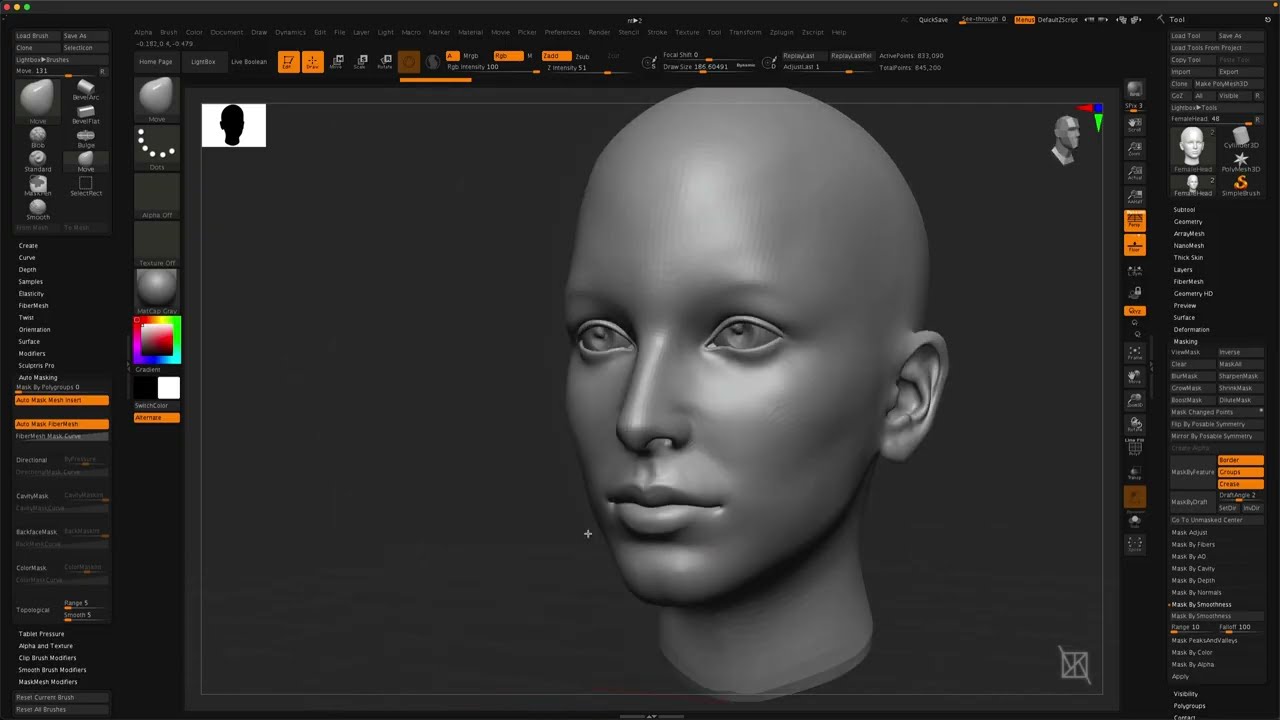Select the BevelArc brush
1280x720 pixels.
click(86, 91)
